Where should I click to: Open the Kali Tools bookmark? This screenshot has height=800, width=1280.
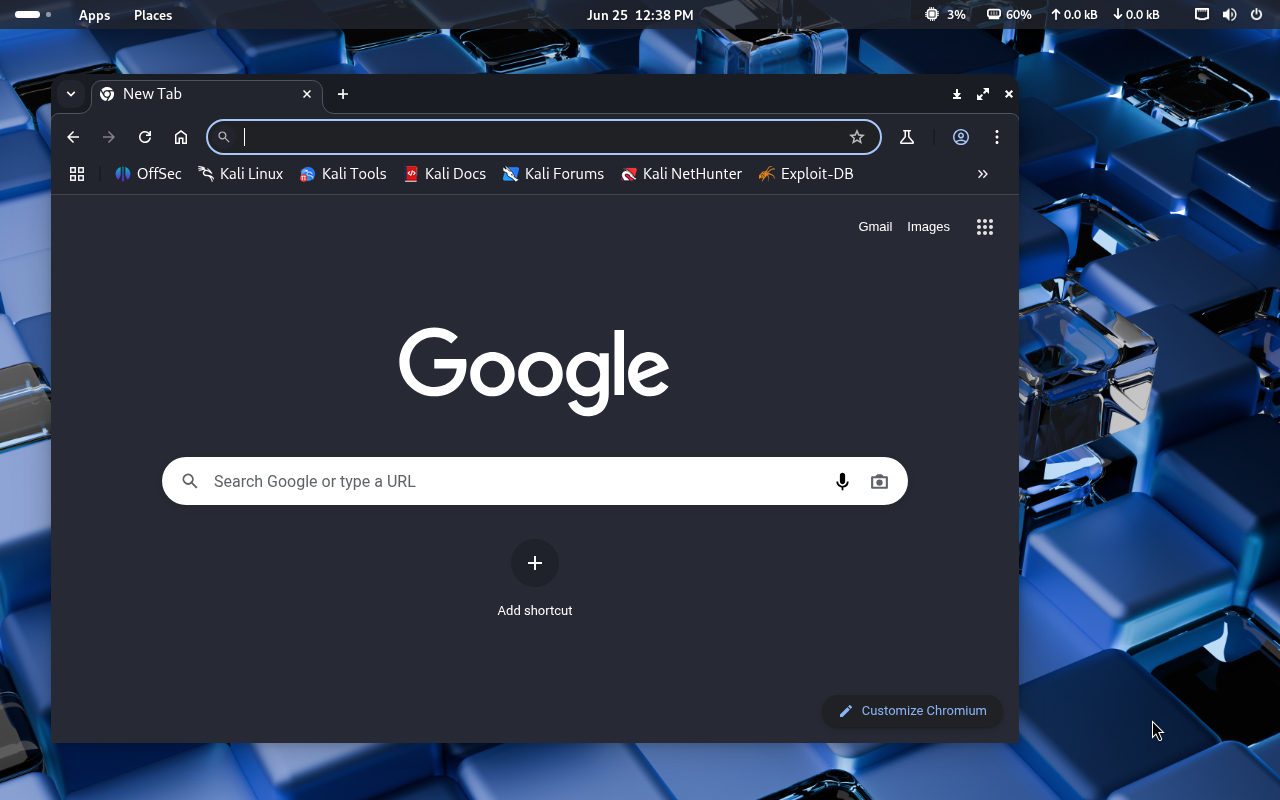pyautogui.click(x=343, y=174)
